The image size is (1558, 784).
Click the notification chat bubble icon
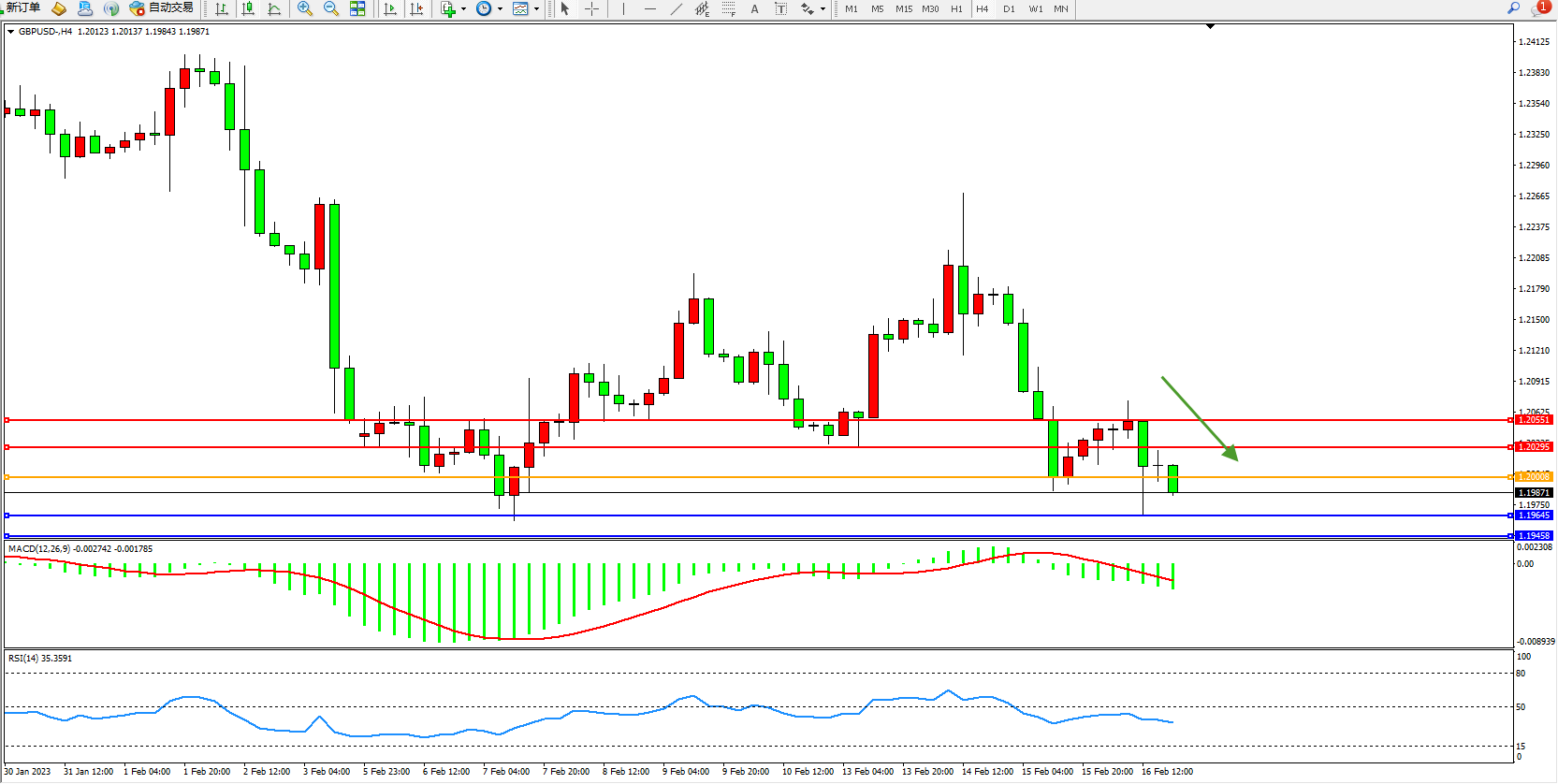pyautogui.click(x=1539, y=8)
